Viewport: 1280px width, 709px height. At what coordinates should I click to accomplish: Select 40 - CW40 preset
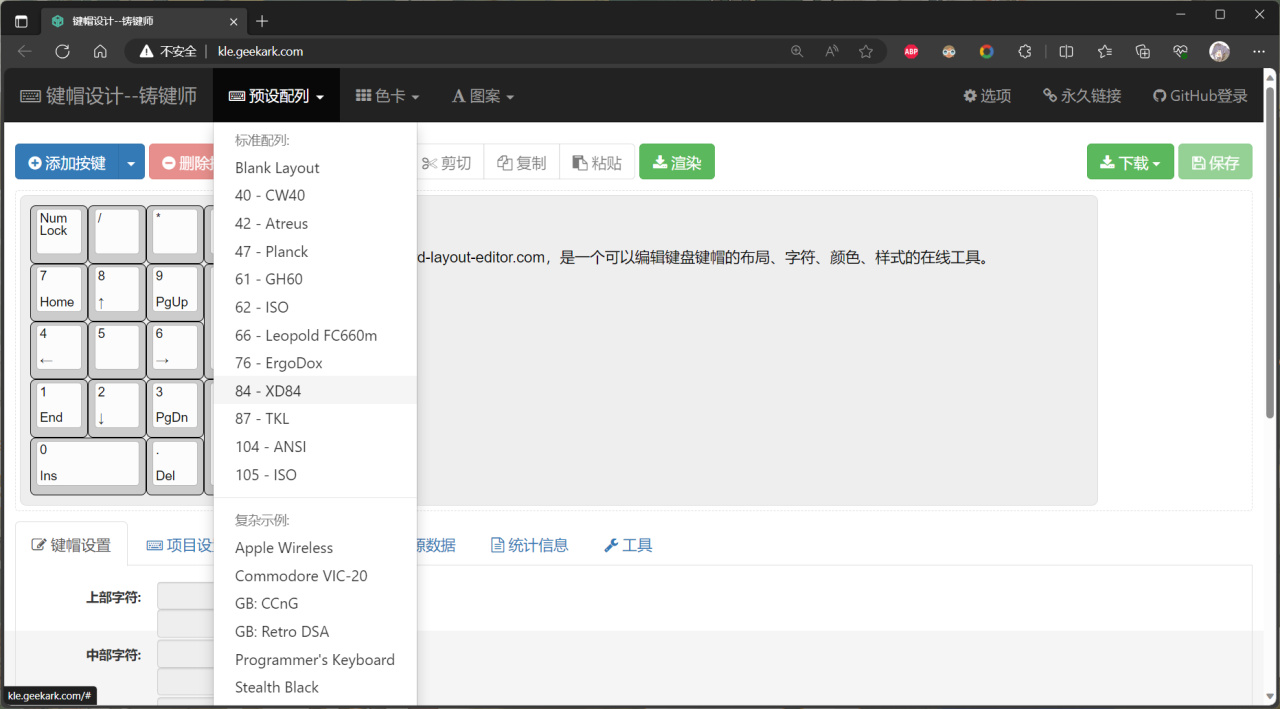(315, 196)
